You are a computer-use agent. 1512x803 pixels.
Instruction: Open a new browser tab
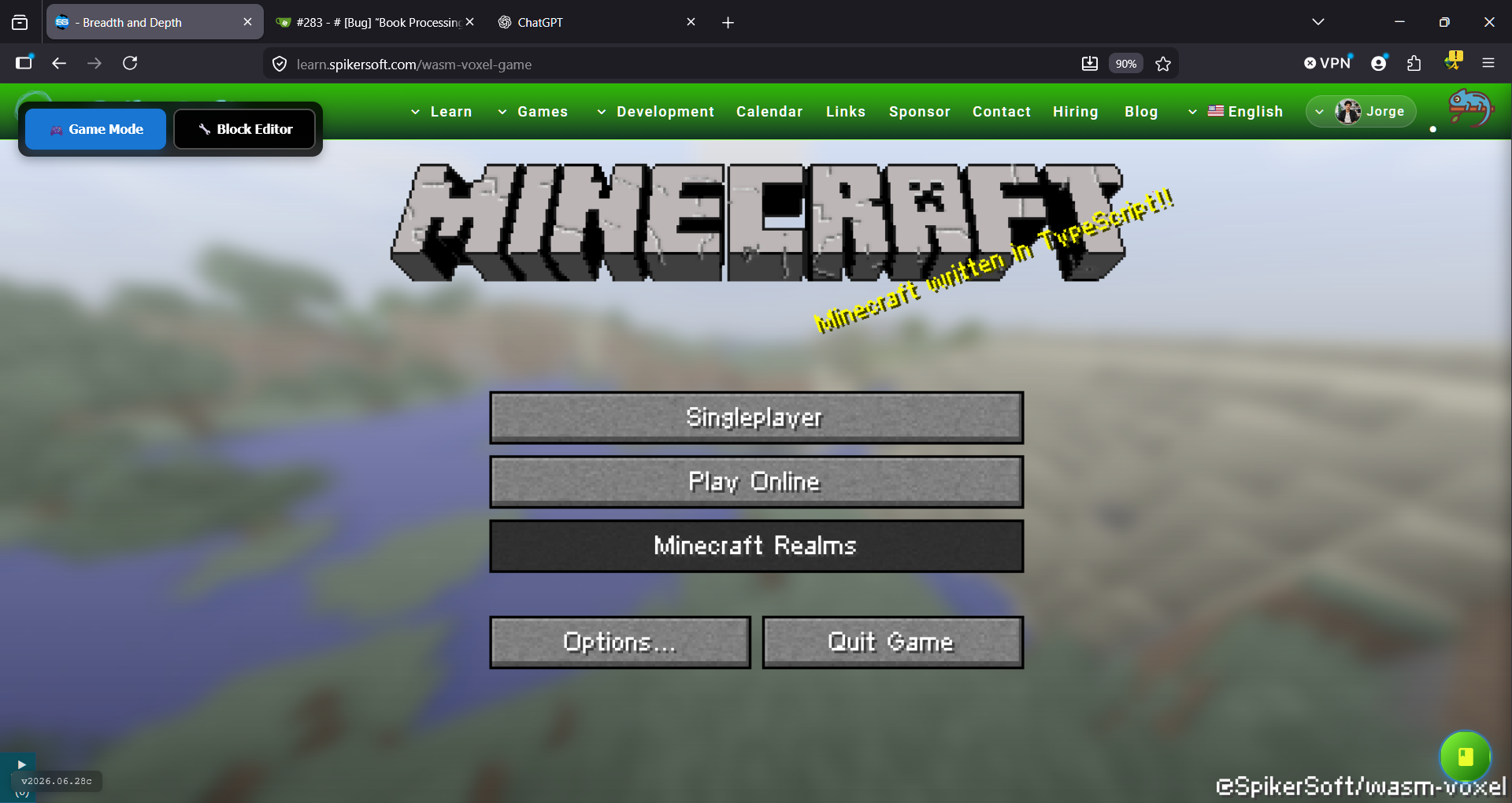pos(728,23)
